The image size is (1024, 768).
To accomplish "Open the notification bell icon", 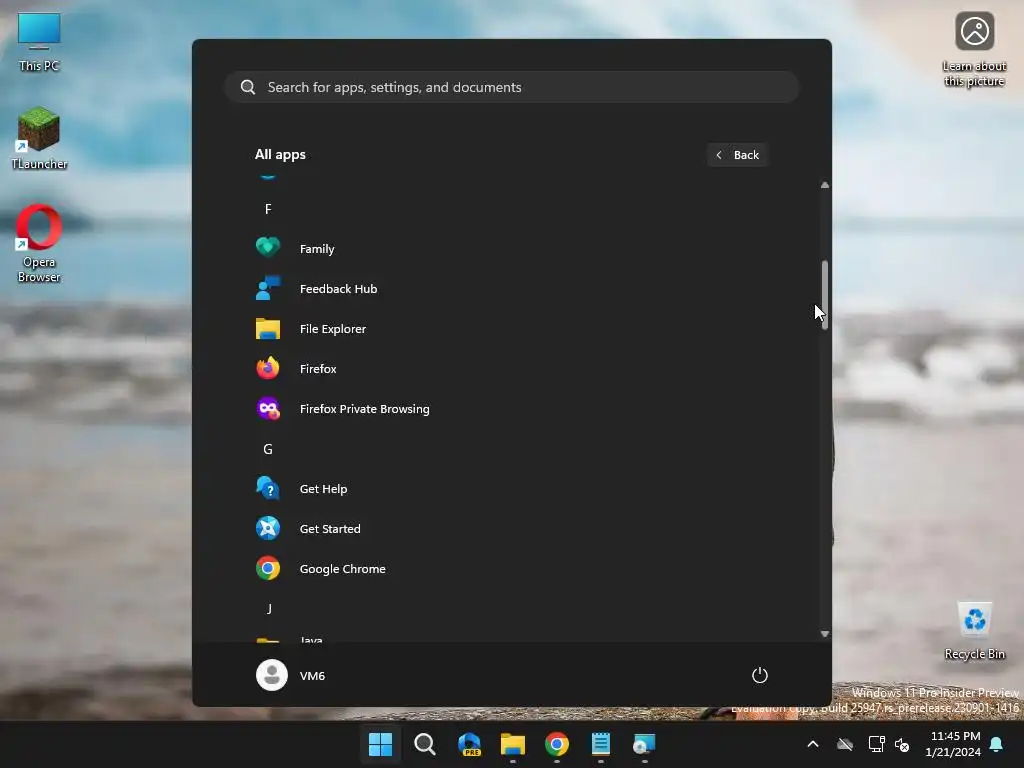I will pyautogui.click(x=997, y=744).
